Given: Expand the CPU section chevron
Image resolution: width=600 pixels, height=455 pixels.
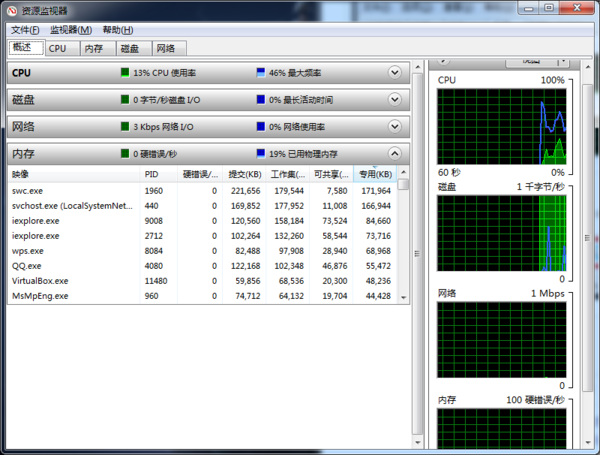Looking at the screenshot, I should [x=395, y=73].
